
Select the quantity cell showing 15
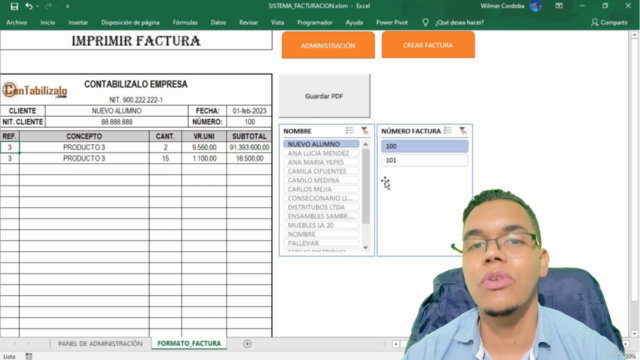(165, 158)
